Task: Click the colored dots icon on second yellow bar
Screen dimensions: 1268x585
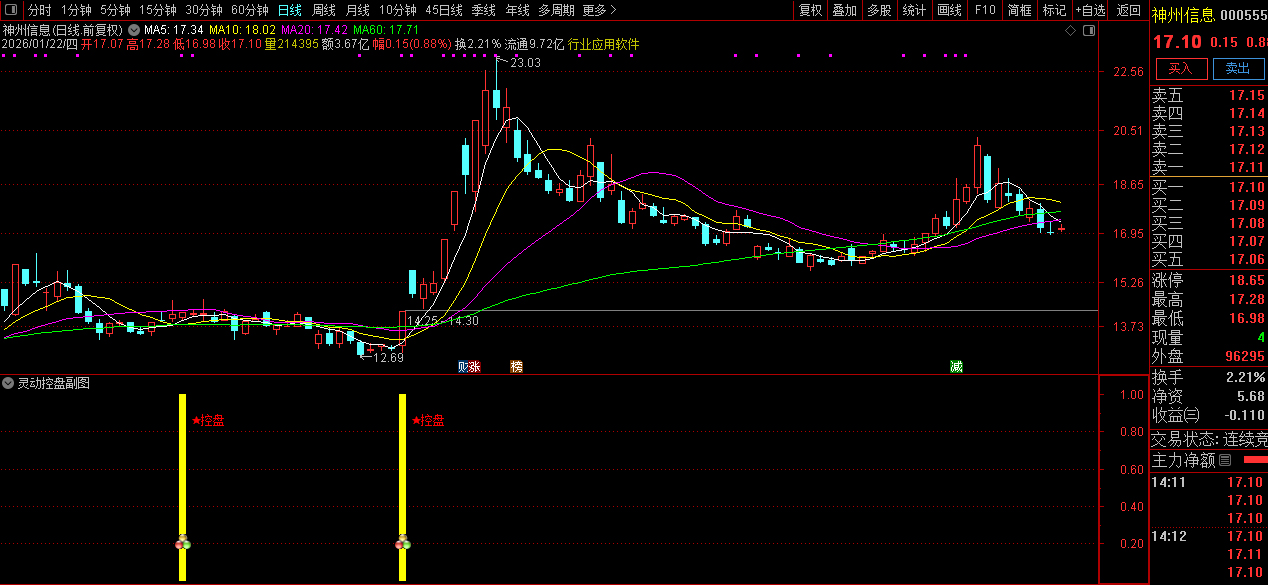Action: click(403, 542)
